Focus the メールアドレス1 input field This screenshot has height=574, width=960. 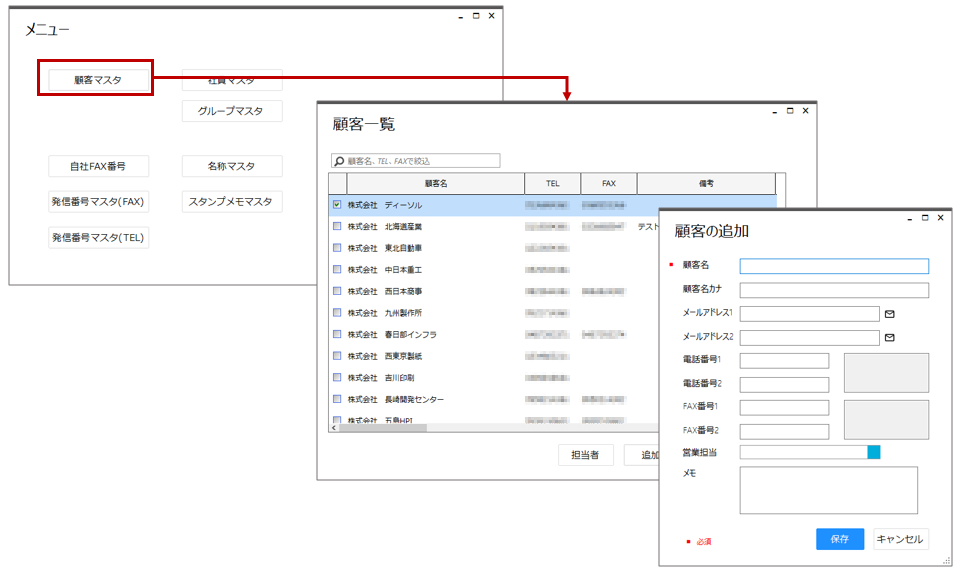(x=809, y=313)
